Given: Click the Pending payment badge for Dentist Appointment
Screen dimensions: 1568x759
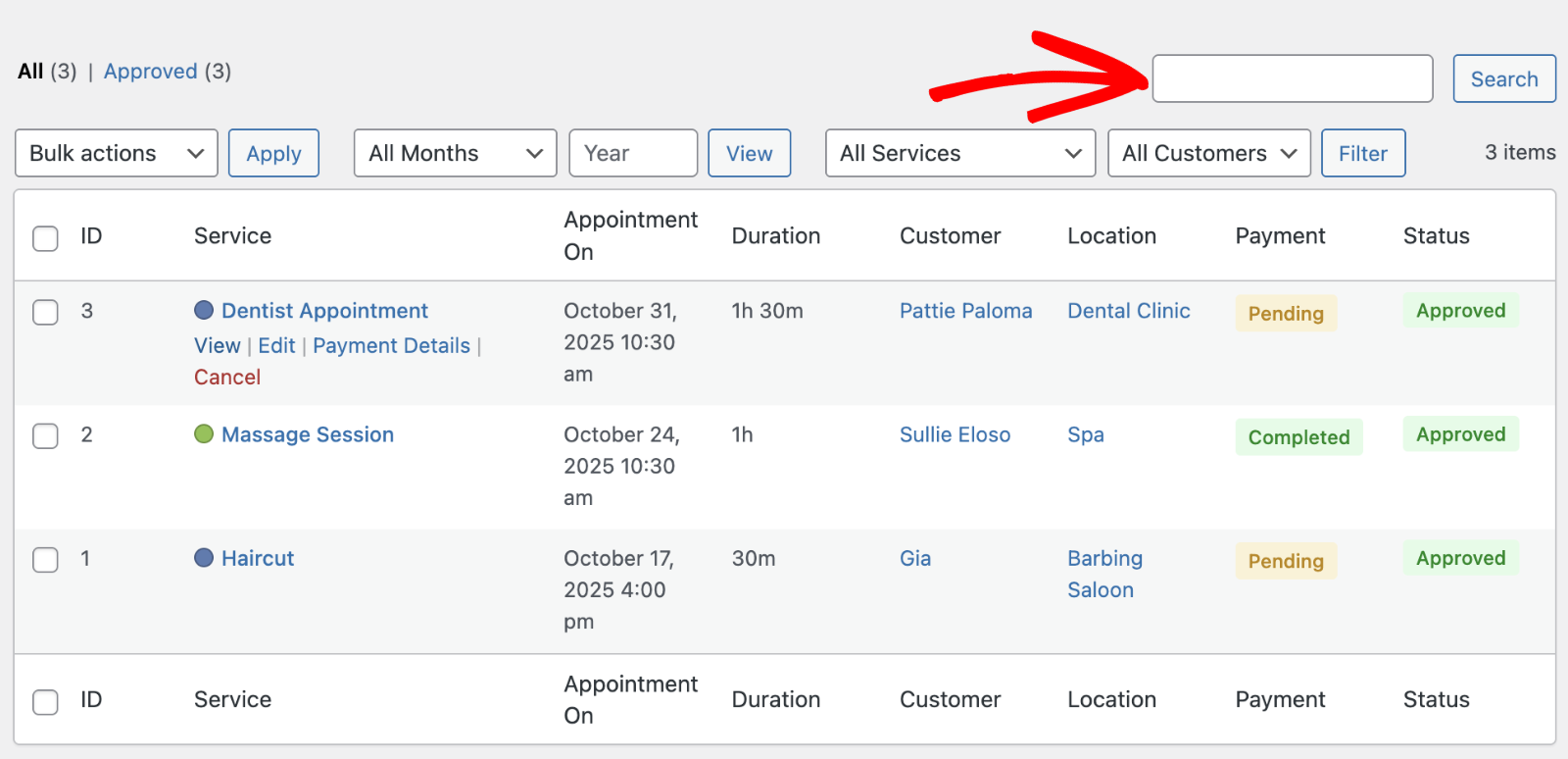Looking at the screenshot, I should 1286,314.
